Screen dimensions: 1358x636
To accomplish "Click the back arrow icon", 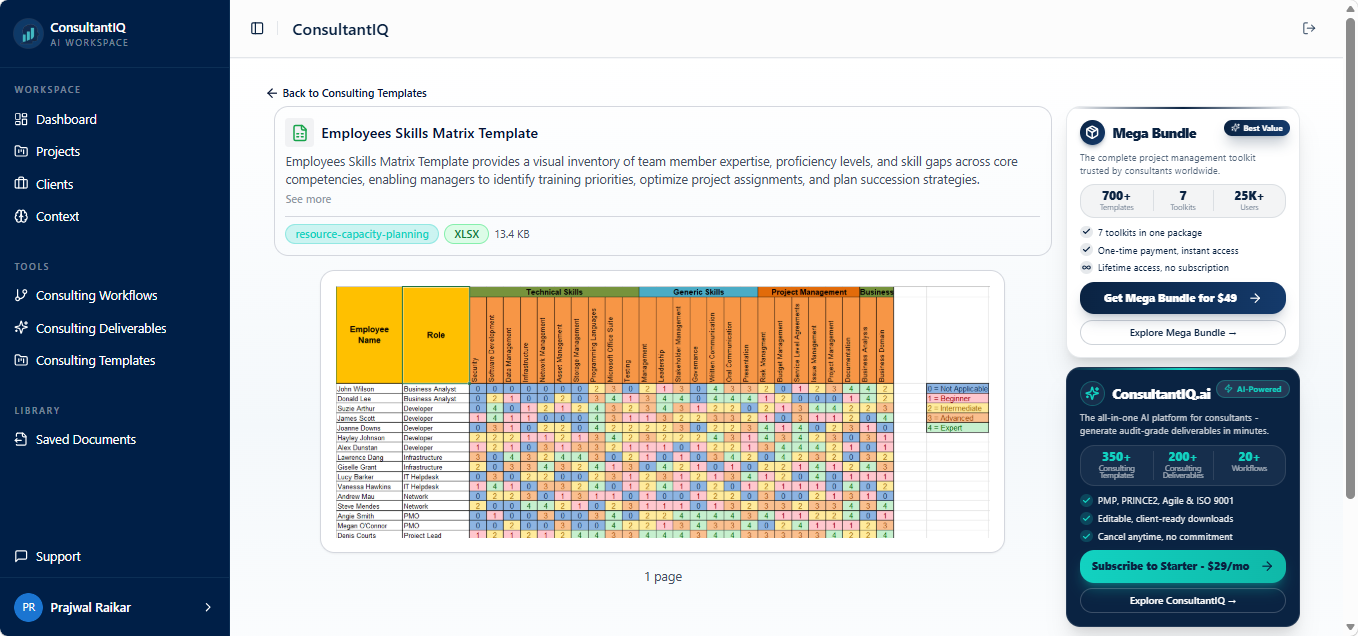I will (272, 93).
